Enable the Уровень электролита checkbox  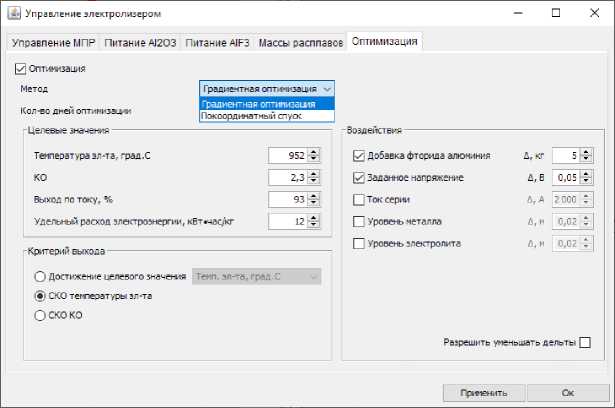click(359, 244)
